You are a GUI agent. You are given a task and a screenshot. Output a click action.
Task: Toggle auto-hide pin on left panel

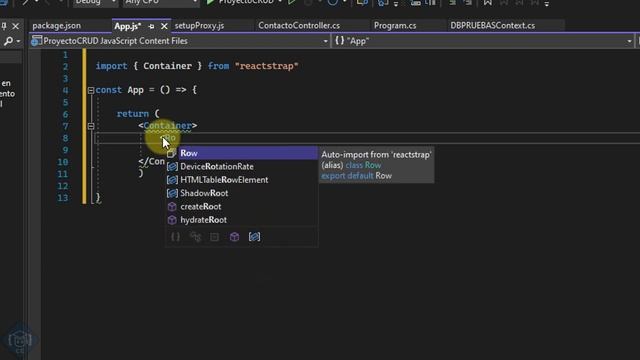coord(4,26)
